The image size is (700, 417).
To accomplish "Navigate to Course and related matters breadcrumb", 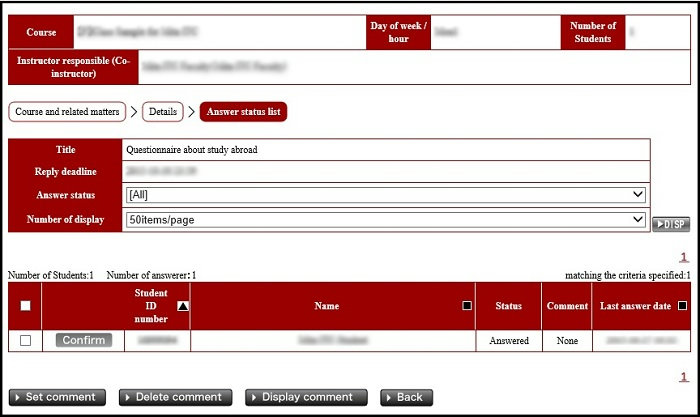I will click(x=68, y=112).
